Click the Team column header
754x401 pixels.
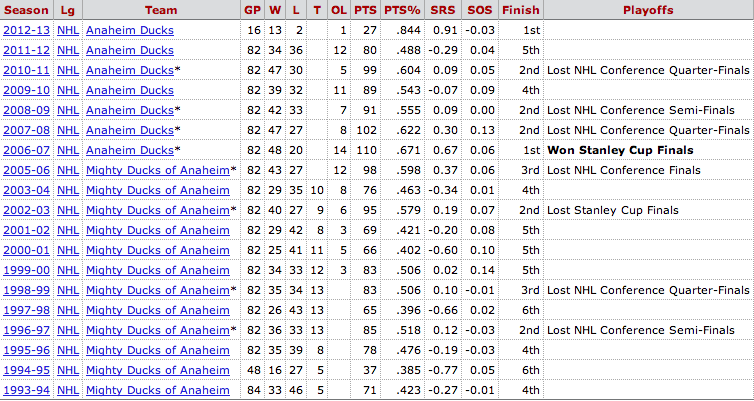click(x=161, y=10)
